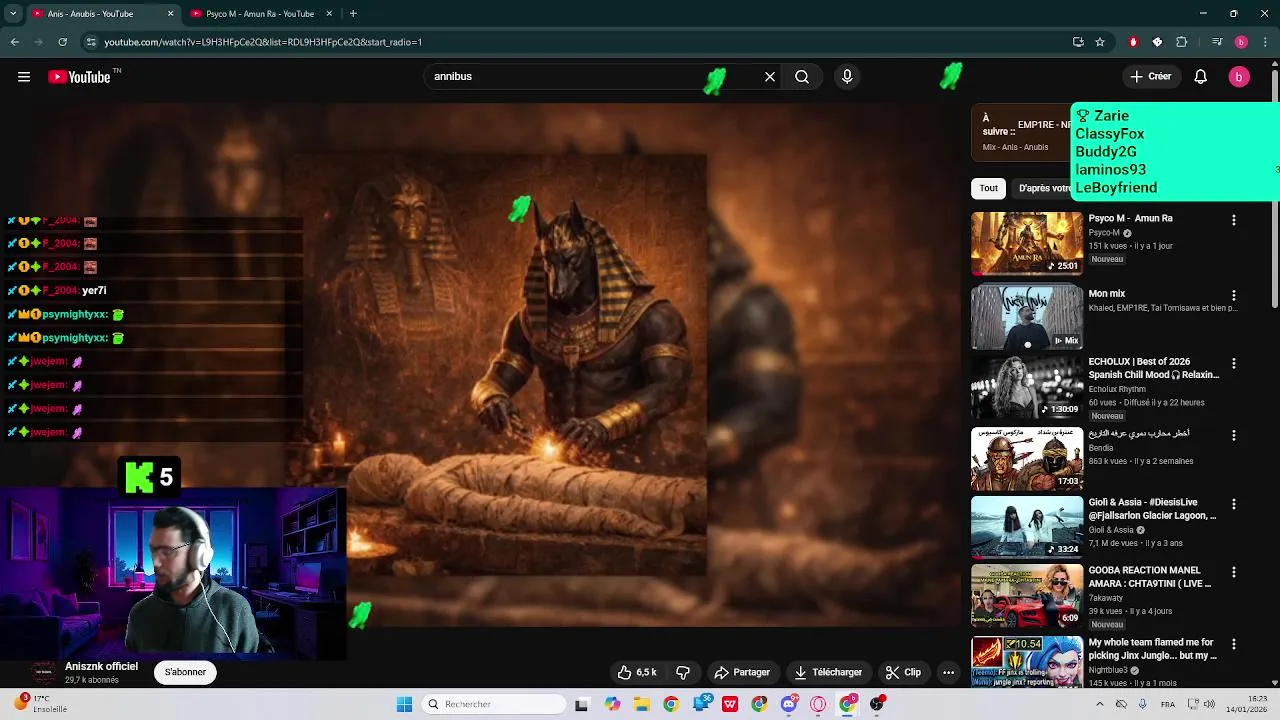The height and width of the screenshot is (720, 1280).
Task: Close the Anis - Anubis browser tab
Action: [x=170, y=14]
